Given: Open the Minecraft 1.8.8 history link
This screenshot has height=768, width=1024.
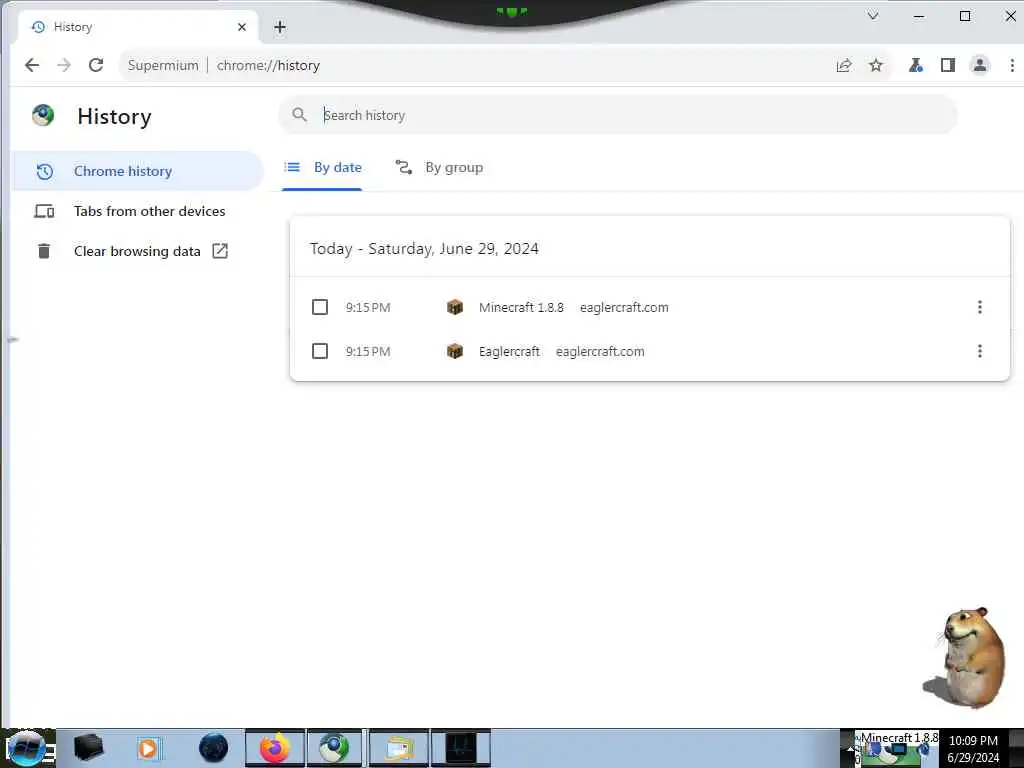Looking at the screenshot, I should point(521,308).
